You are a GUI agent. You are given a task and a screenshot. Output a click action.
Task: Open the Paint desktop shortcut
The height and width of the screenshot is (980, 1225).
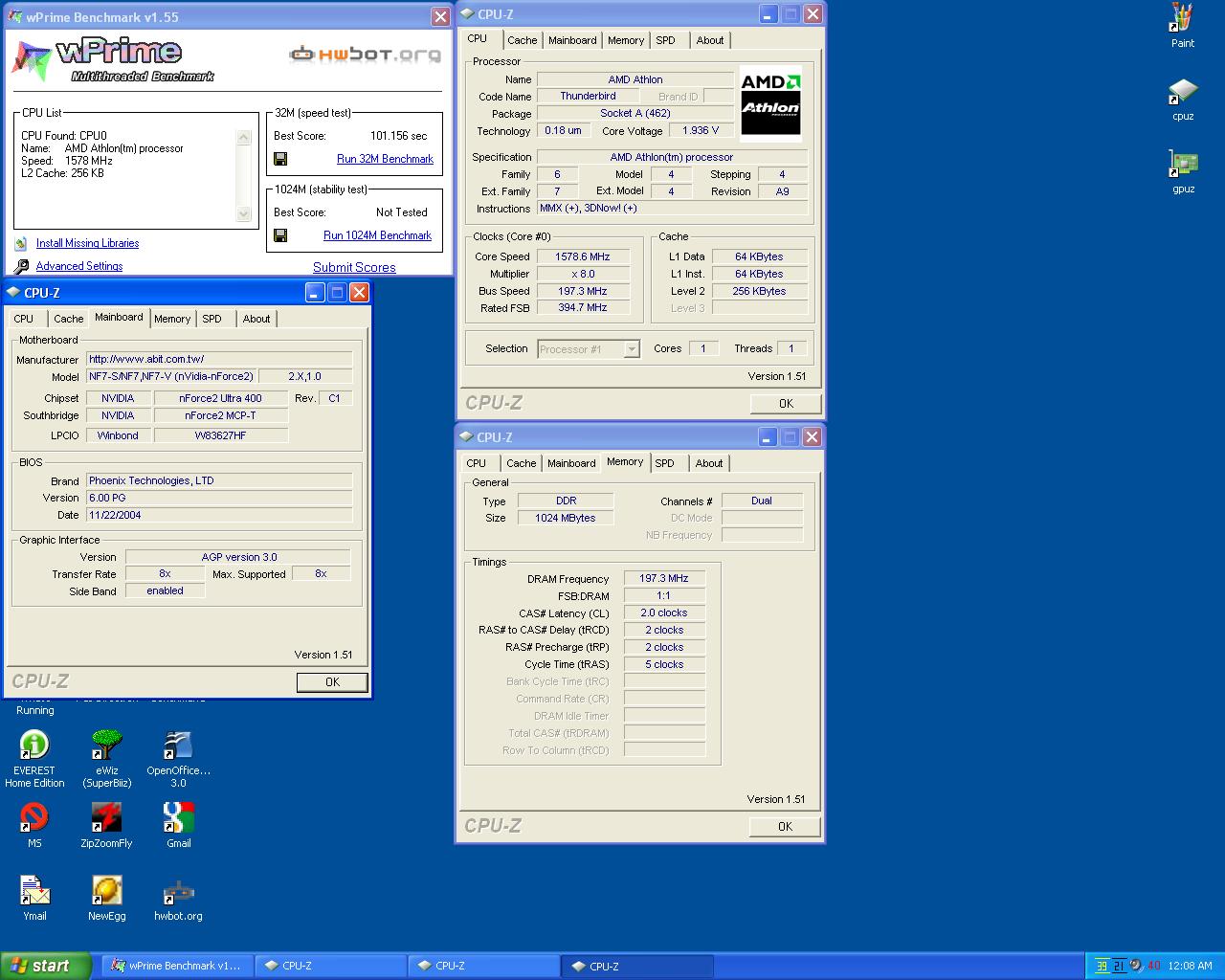[x=1182, y=25]
